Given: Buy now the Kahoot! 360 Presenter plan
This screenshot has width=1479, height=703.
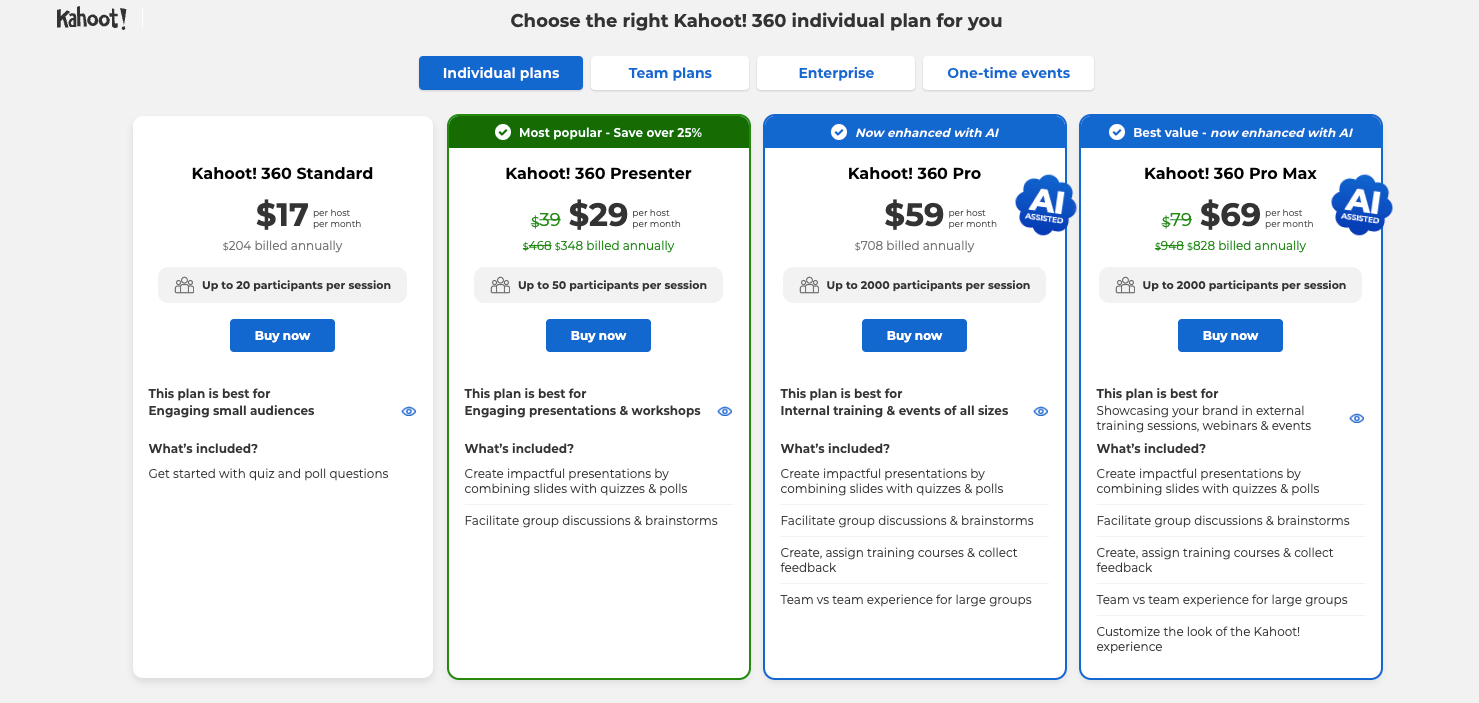Looking at the screenshot, I should click(x=598, y=336).
